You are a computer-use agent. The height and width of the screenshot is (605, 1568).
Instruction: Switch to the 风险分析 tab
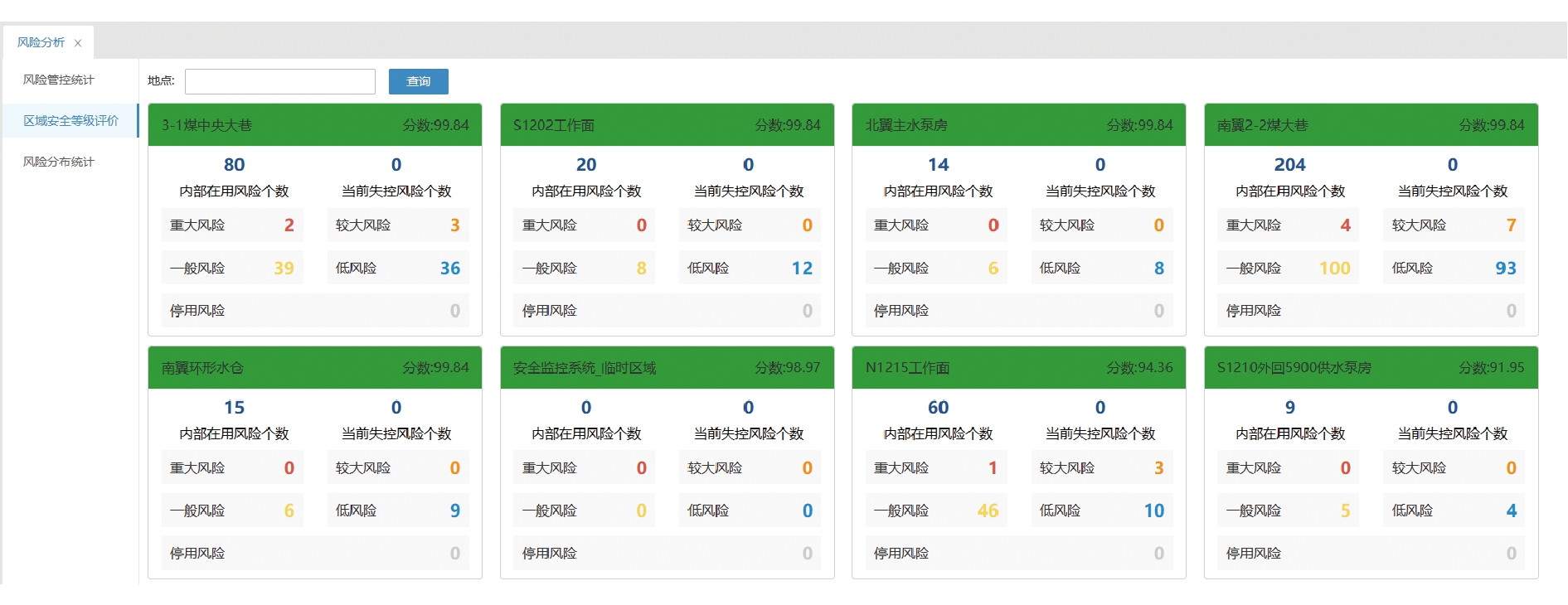tap(41, 42)
